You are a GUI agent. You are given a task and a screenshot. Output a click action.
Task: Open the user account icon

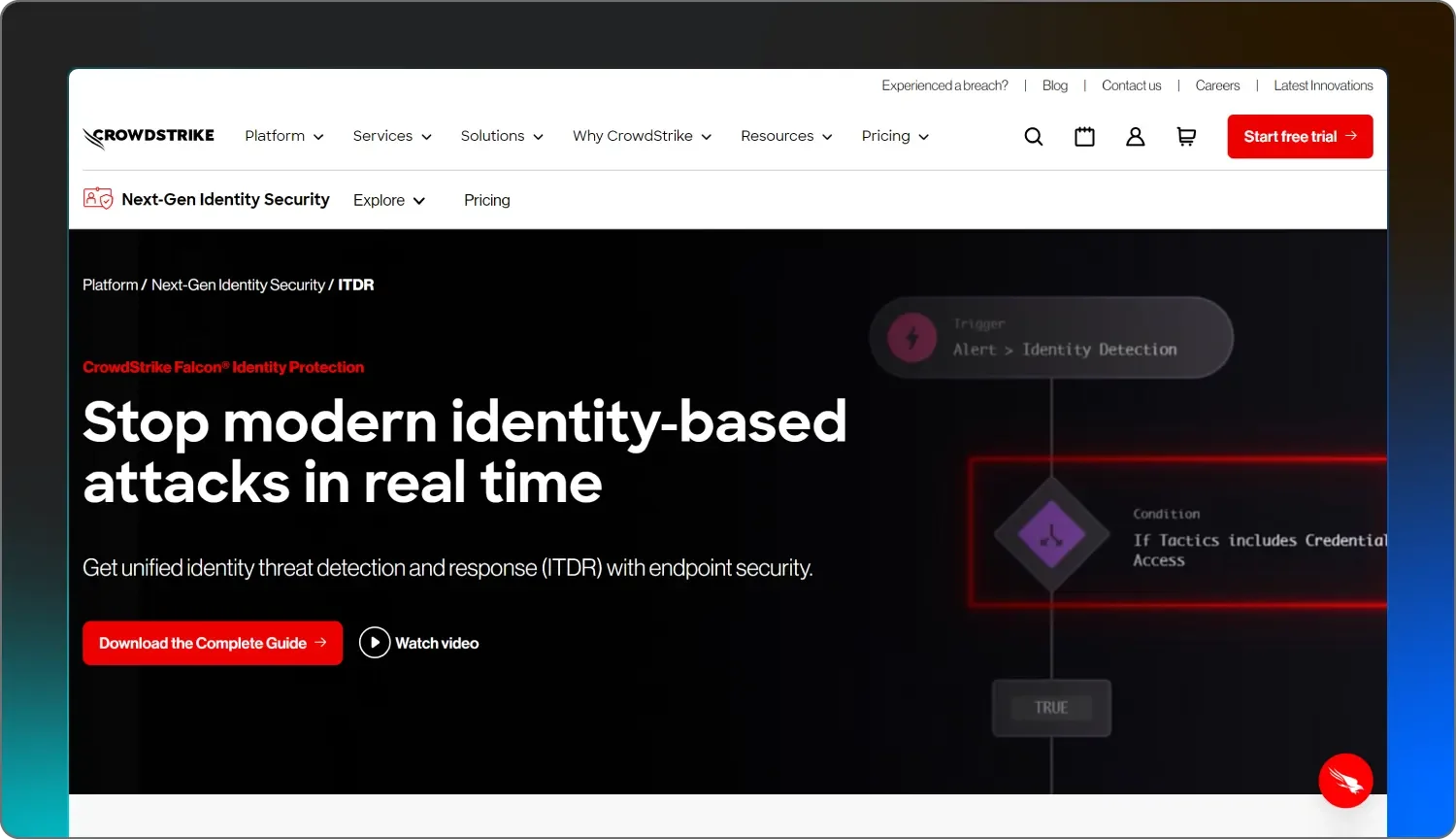1135,137
